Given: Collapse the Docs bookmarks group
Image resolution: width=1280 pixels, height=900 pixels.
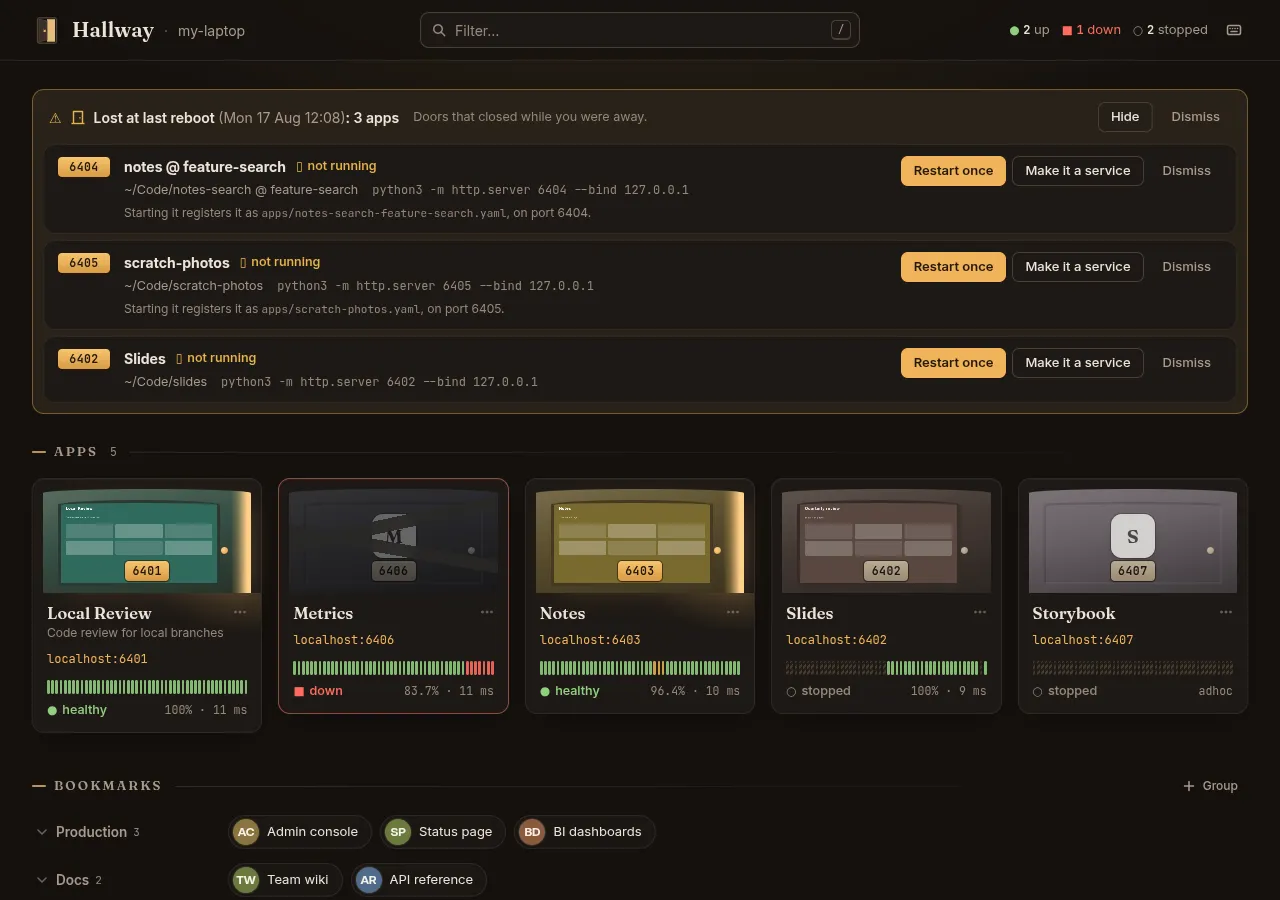Looking at the screenshot, I should pyautogui.click(x=42, y=880).
